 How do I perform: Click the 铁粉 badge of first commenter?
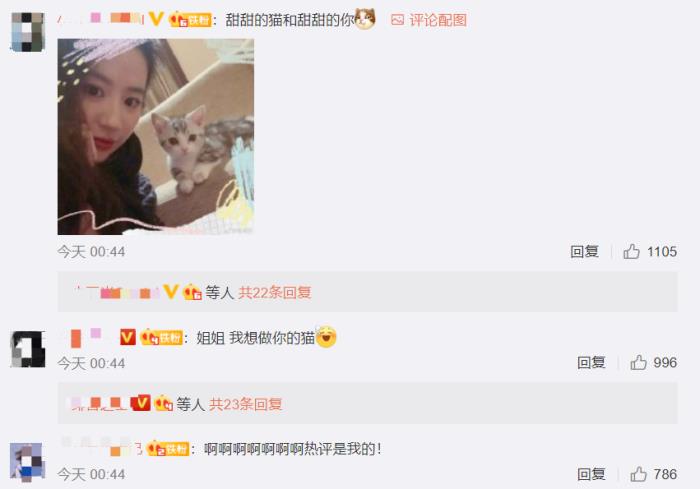click(190, 20)
